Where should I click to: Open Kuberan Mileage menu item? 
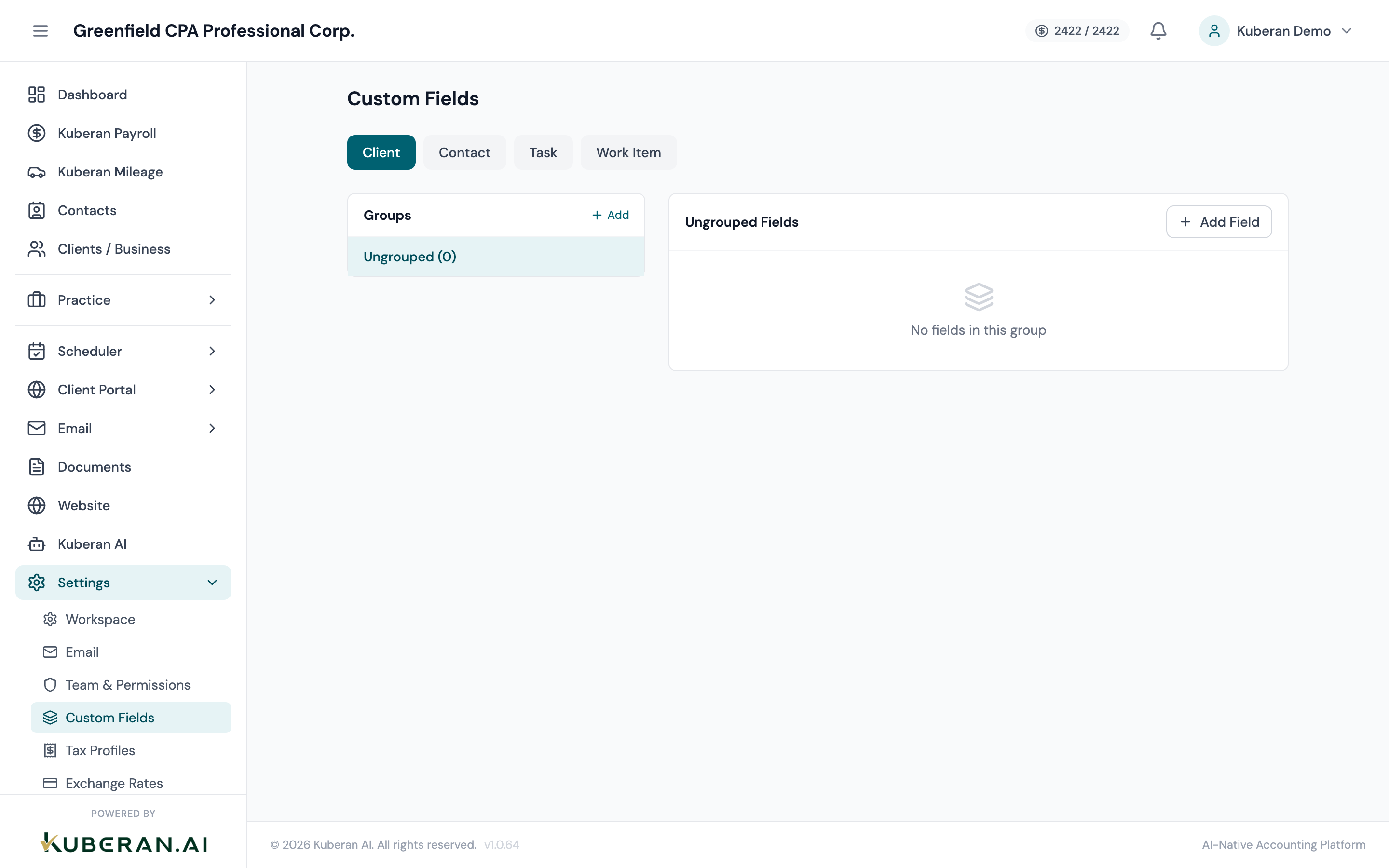pos(123,172)
